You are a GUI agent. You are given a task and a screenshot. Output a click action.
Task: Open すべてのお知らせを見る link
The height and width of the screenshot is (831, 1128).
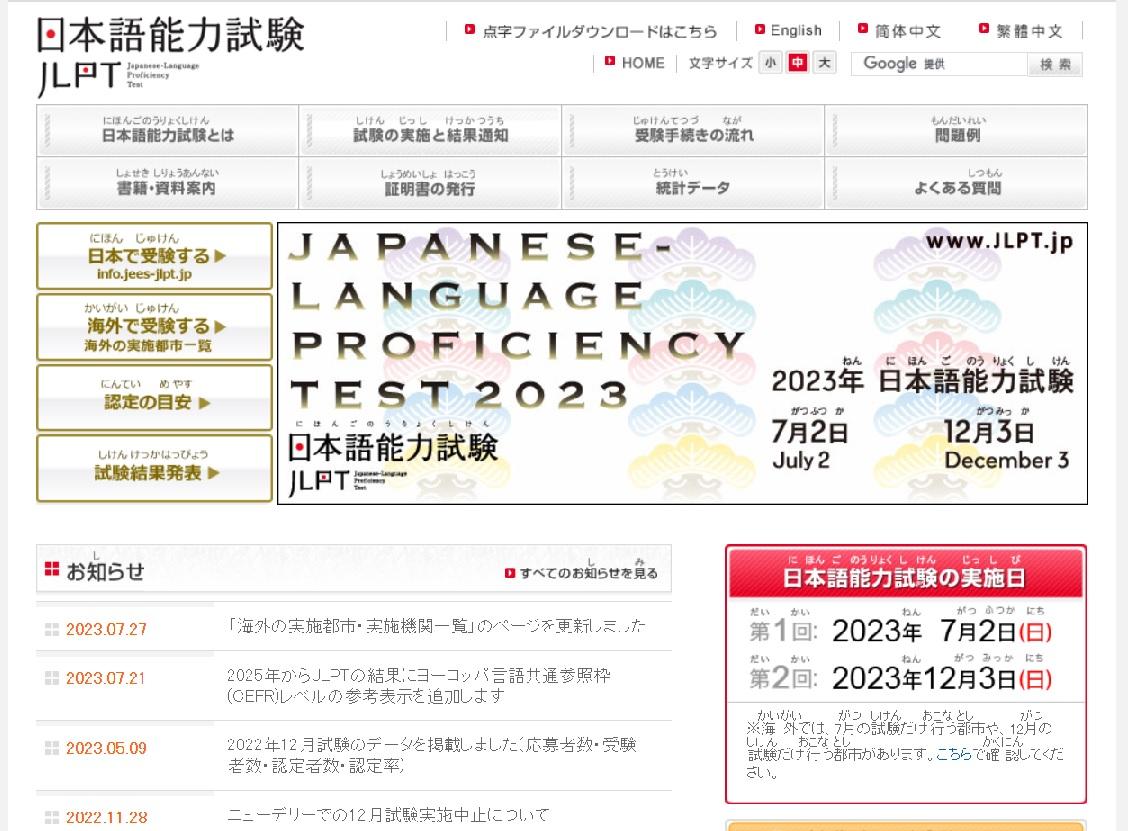(x=588, y=573)
